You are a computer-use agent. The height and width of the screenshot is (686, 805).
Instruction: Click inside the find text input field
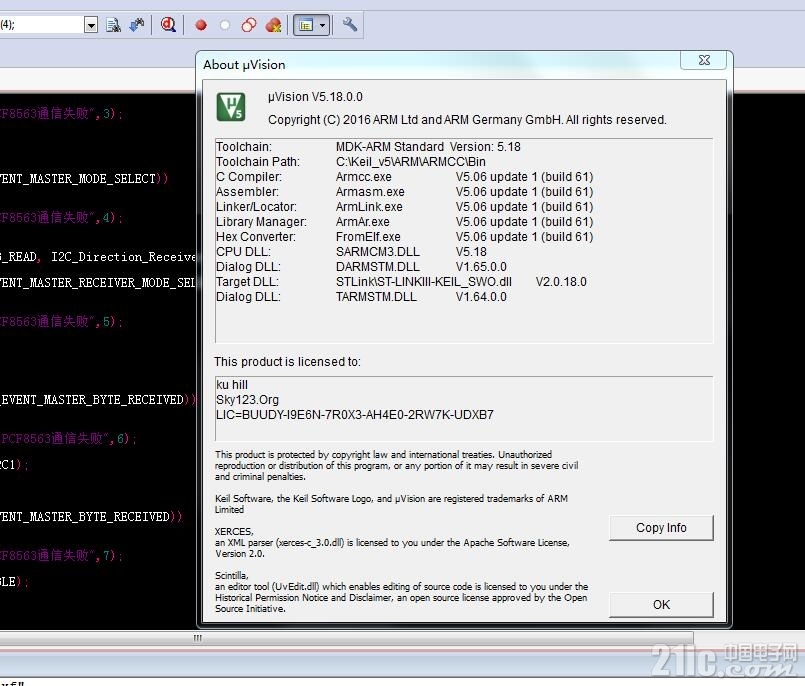coord(42,25)
